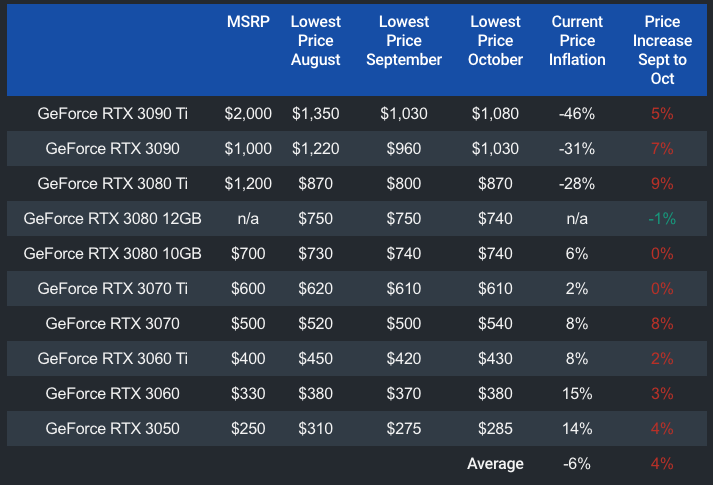Select GeForce RTX 3080 Ti row label

(112, 184)
